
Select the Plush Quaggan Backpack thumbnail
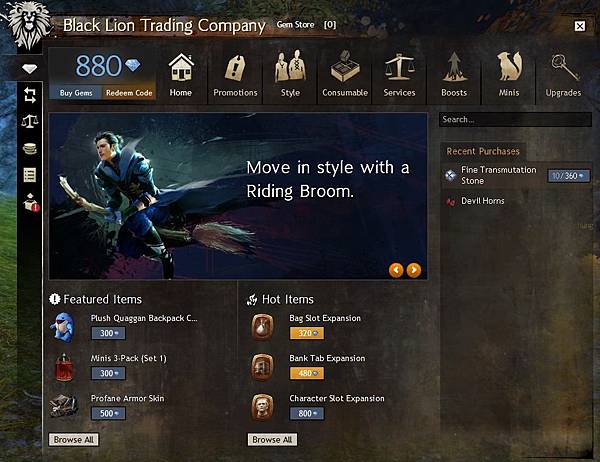point(63,327)
